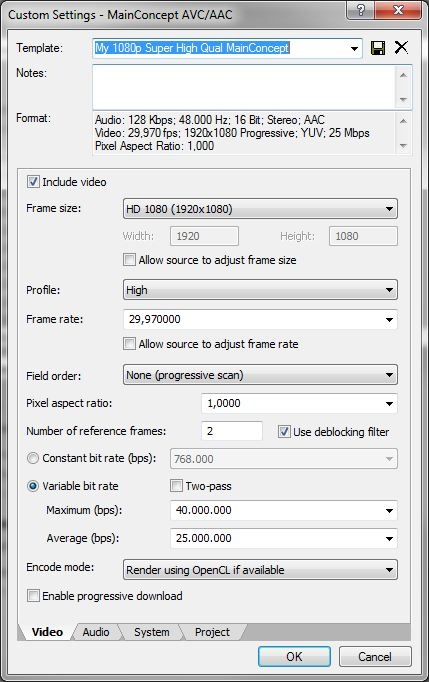Open the Encode mode dropdown
429x682 pixels.
260,570
